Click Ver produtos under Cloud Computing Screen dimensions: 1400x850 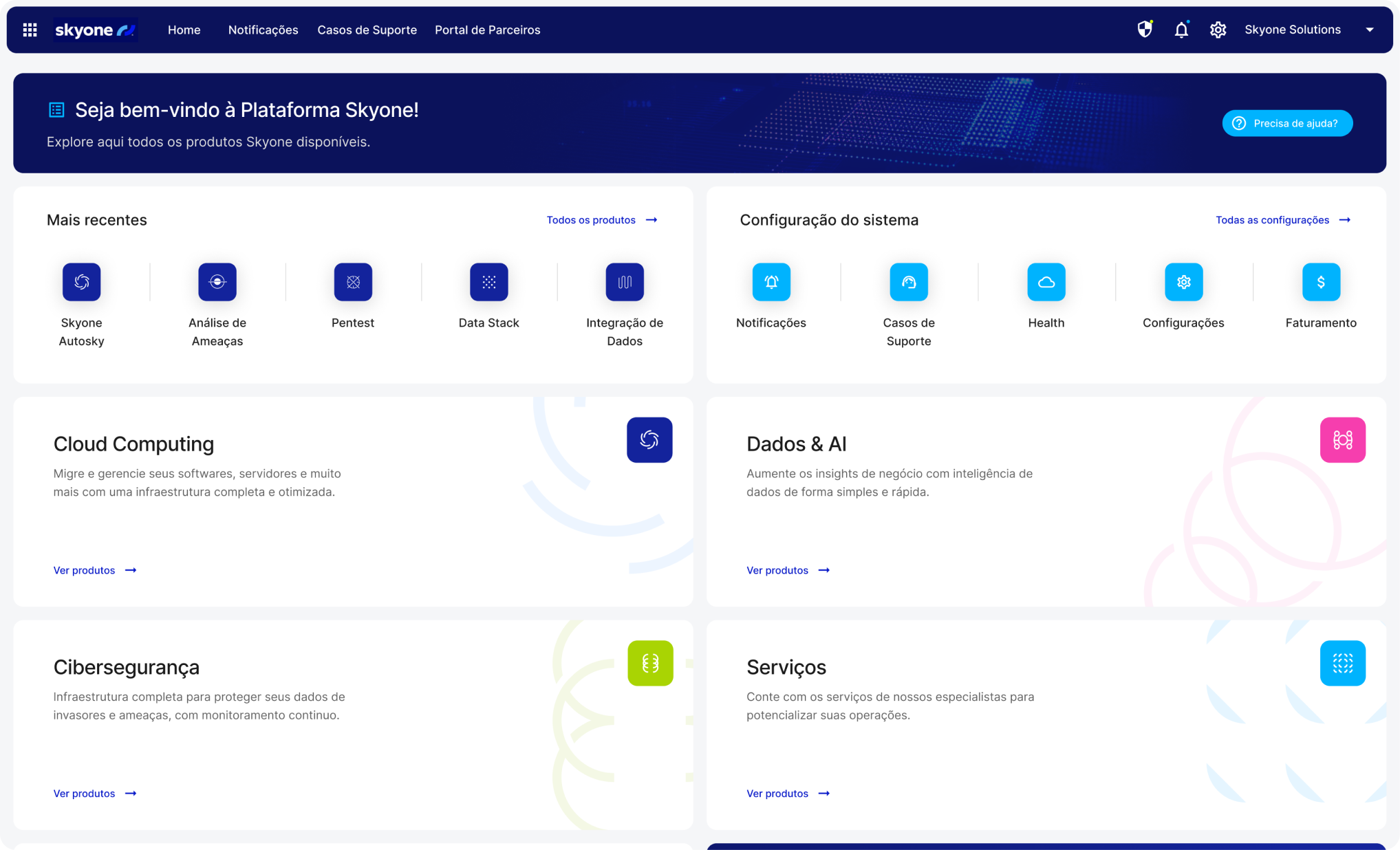pyautogui.click(x=94, y=570)
